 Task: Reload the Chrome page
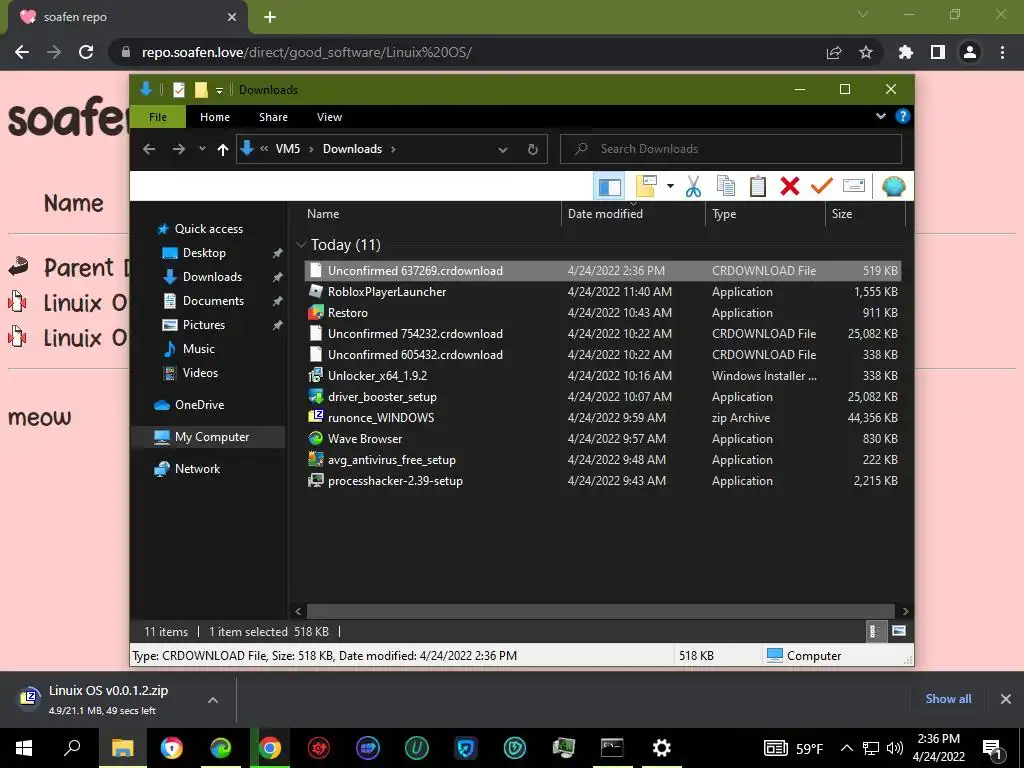pyautogui.click(x=86, y=52)
